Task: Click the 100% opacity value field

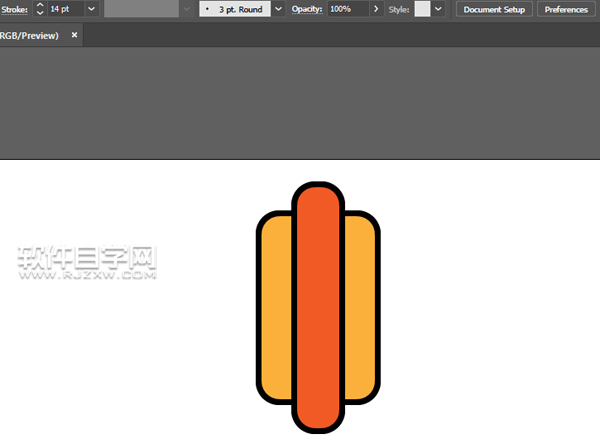Action: pos(346,9)
